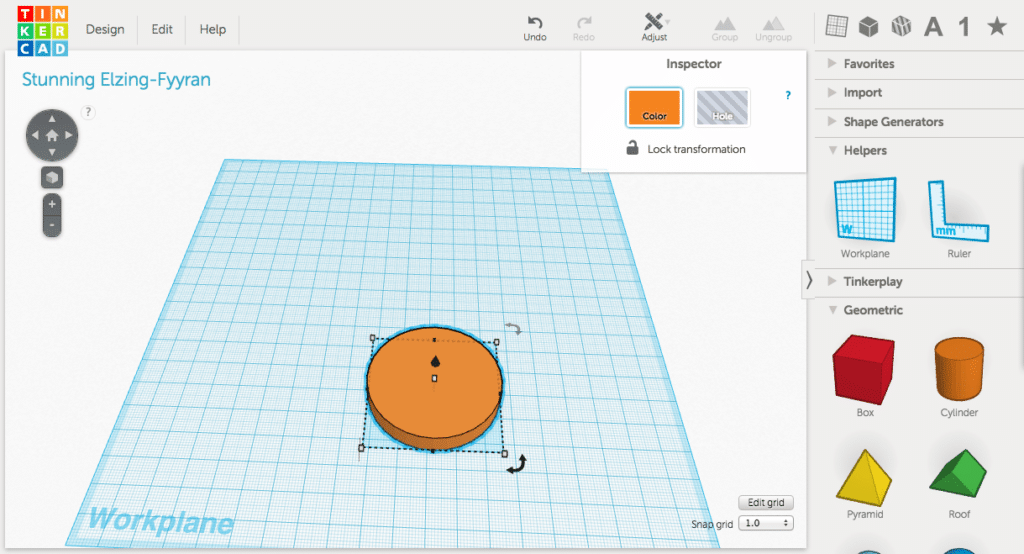Screen dimensions: 1024x554
Task: Toggle Lock transformation
Action: pyautogui.click(x=686, y=149)
